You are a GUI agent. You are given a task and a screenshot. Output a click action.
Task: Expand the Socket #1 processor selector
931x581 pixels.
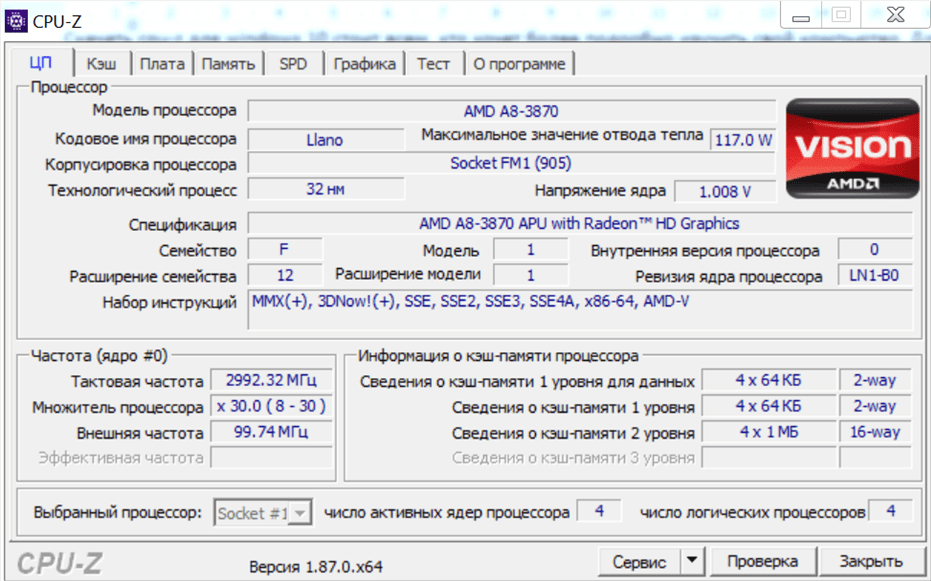pyautogui.click(x=299, y=513)
